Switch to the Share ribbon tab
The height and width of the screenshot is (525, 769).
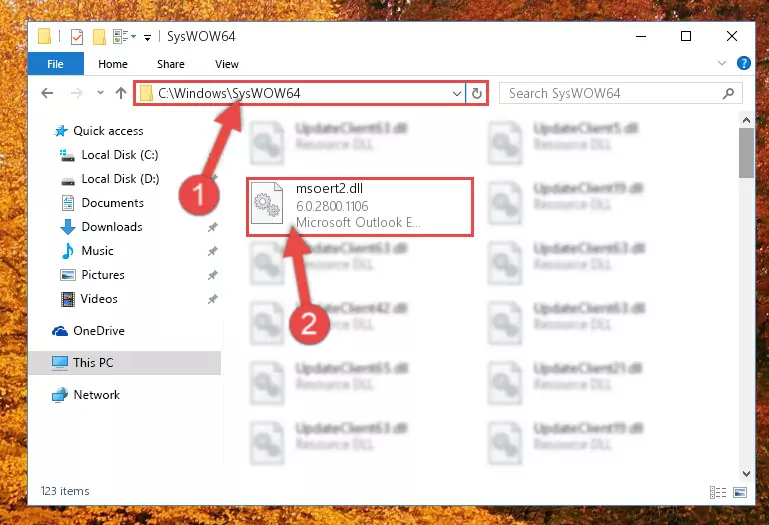(171, 64)
